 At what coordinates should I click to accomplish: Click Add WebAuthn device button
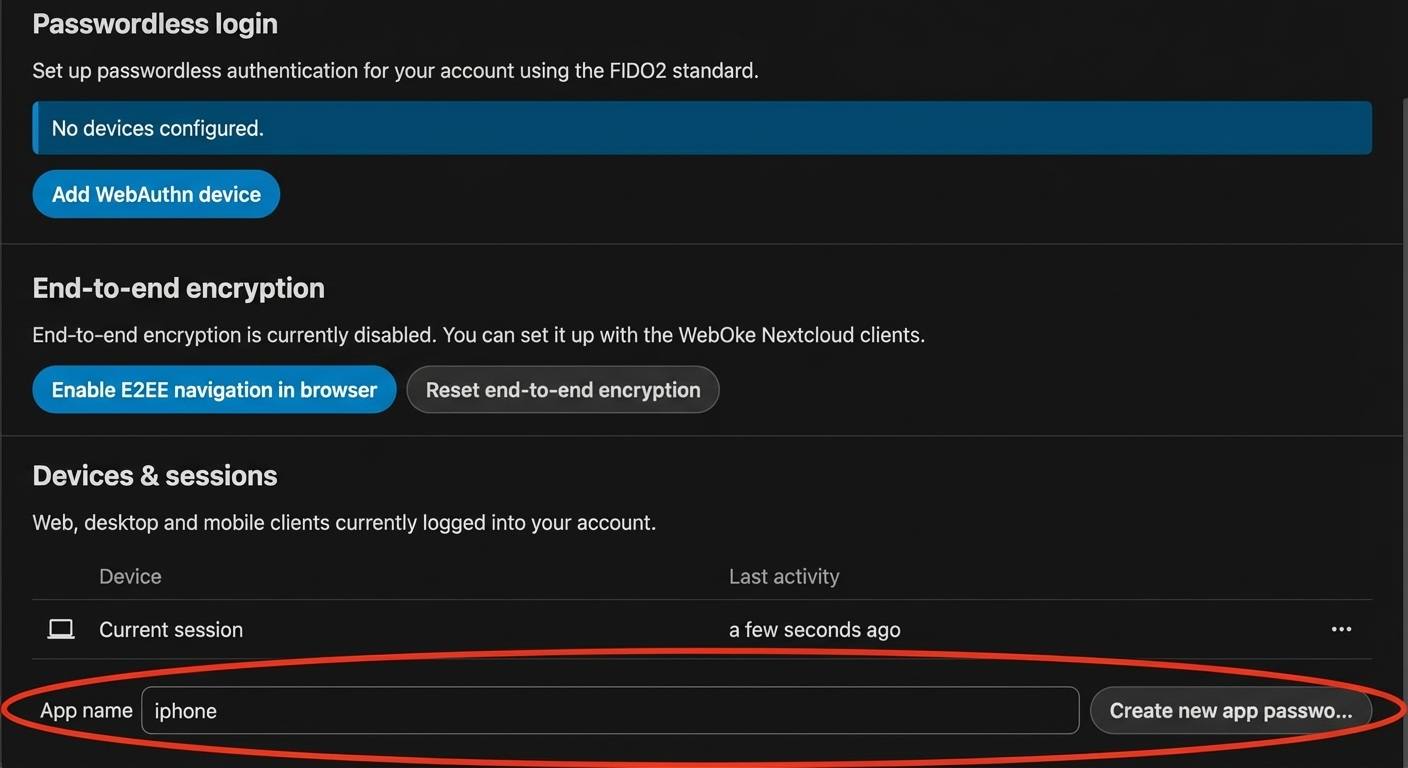(x=156, y=194)
